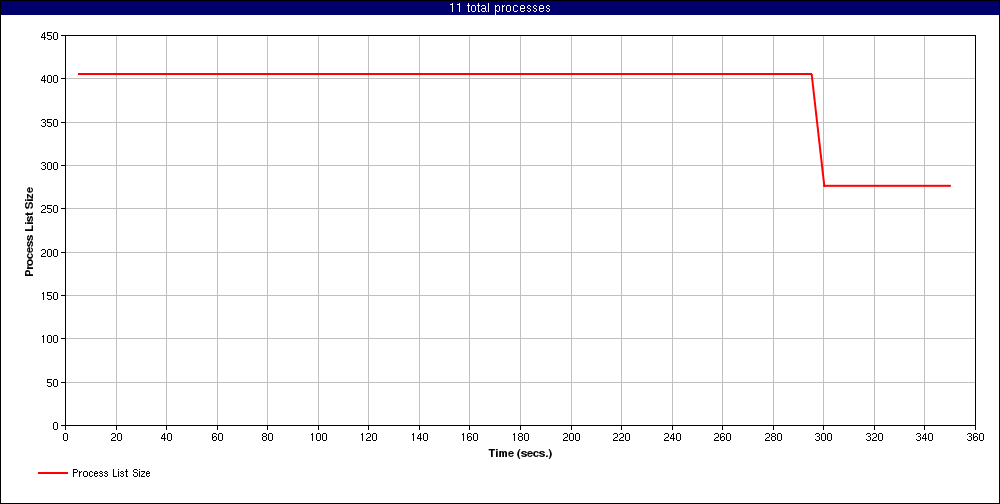
Task: Click the x-axis value 220
Action: 621,437
